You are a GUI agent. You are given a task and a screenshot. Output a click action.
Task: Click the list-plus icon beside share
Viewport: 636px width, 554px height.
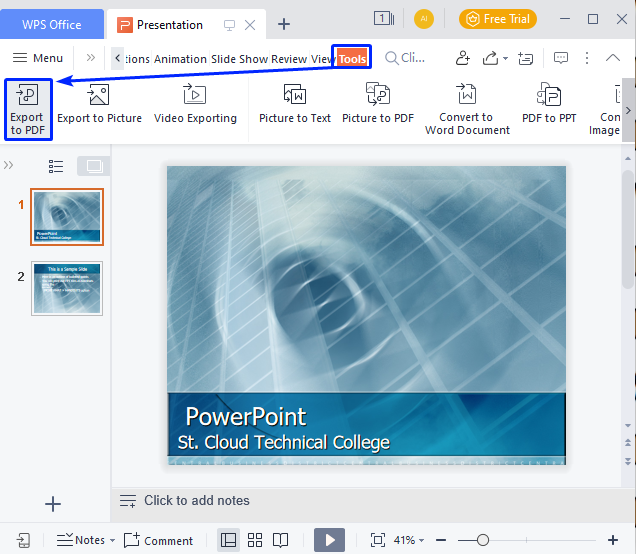[x=525, y=58]
